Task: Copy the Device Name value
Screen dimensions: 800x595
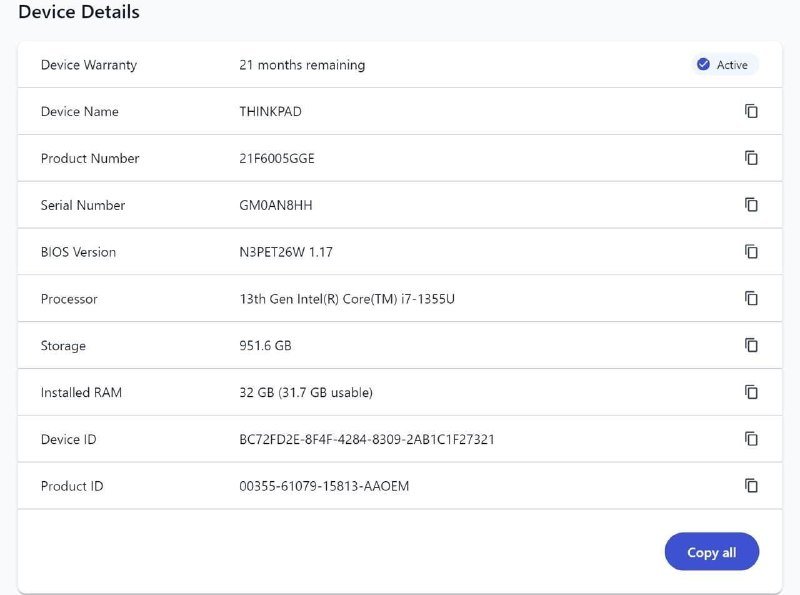Action: pyautogui.click(x=751, y=111)
